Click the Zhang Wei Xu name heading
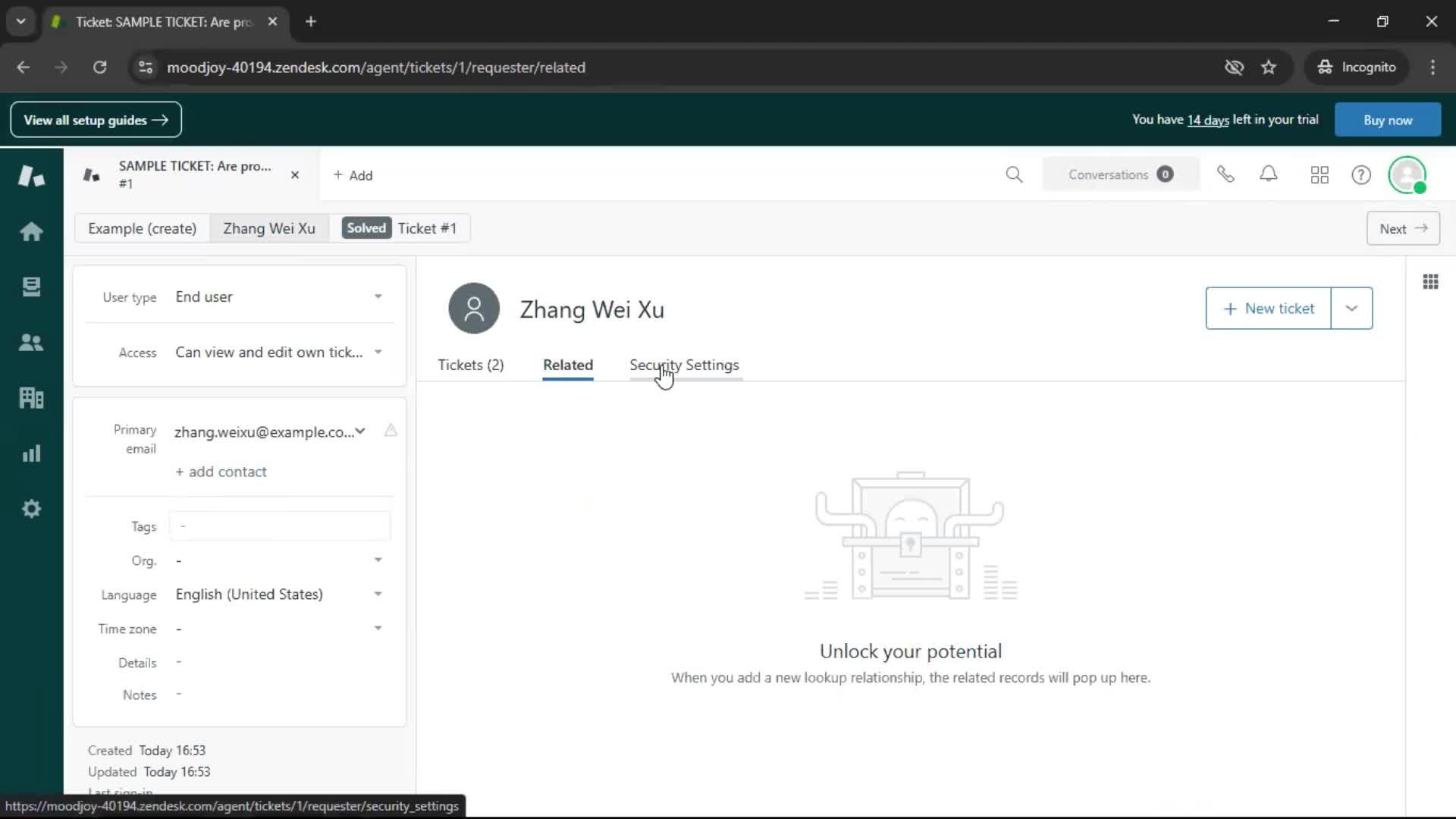 [x=592, y=309]
